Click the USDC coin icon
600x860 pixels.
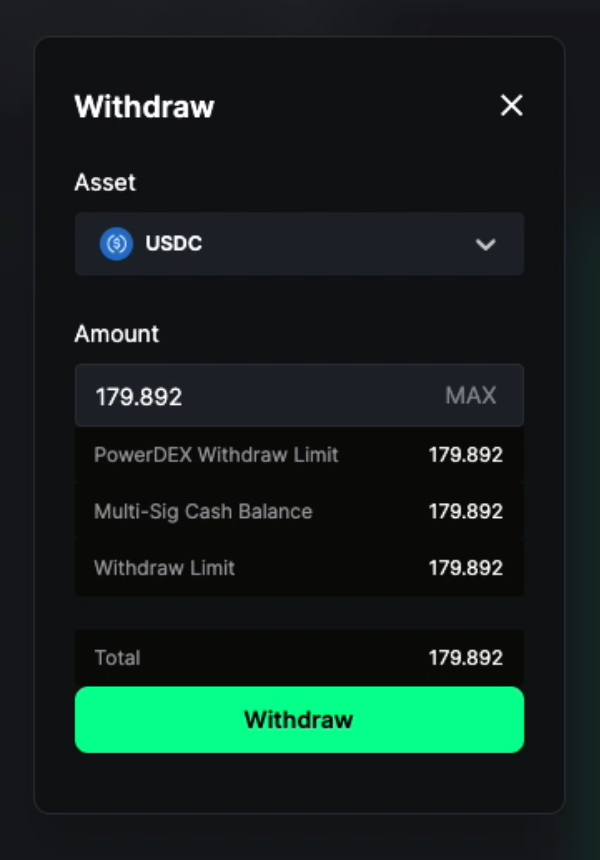tap(116, 243)
